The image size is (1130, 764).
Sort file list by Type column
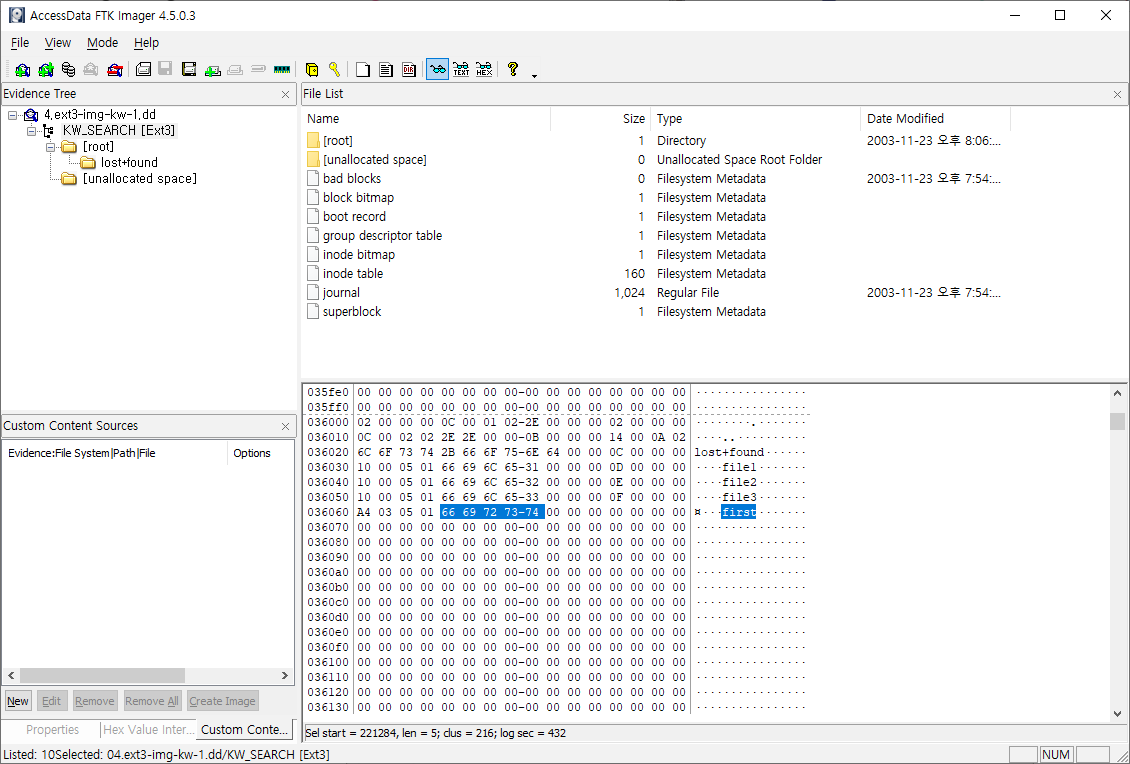tap(756, 119)
